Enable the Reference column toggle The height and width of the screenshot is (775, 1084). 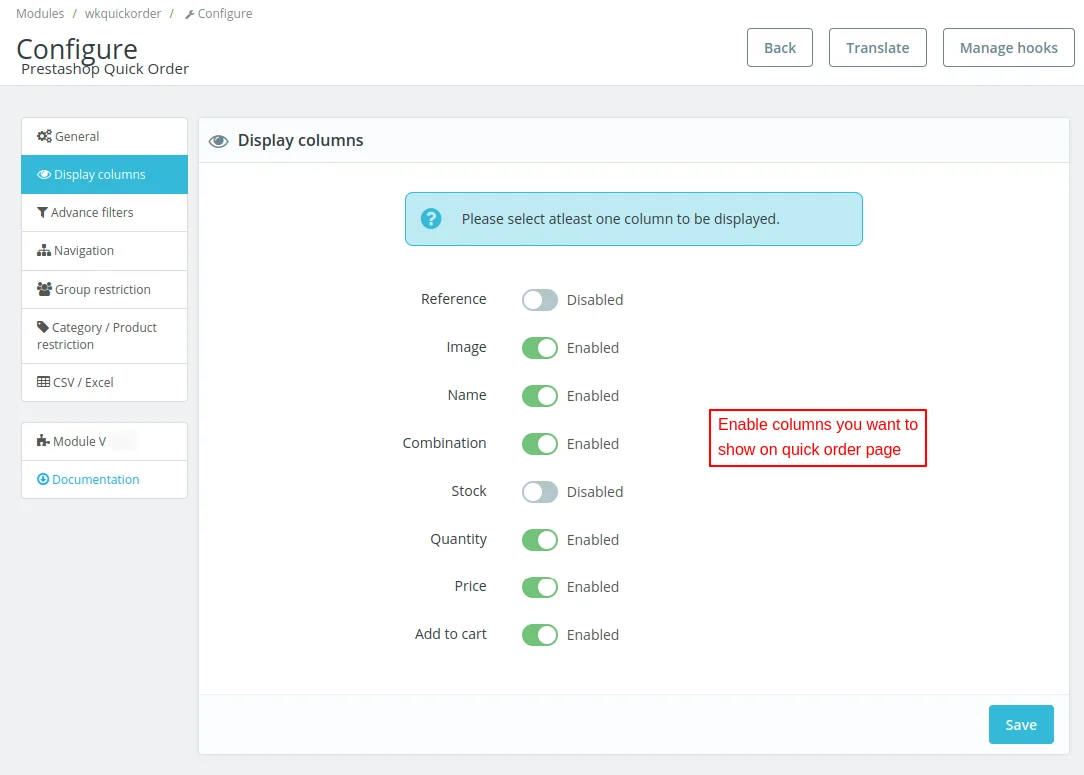[539, 300]
